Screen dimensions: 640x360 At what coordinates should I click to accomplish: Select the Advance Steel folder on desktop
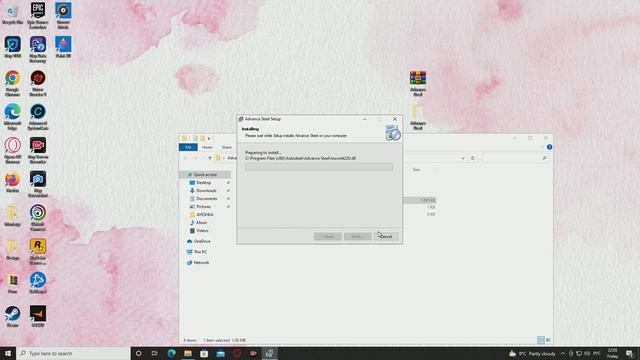pos(418,117)
